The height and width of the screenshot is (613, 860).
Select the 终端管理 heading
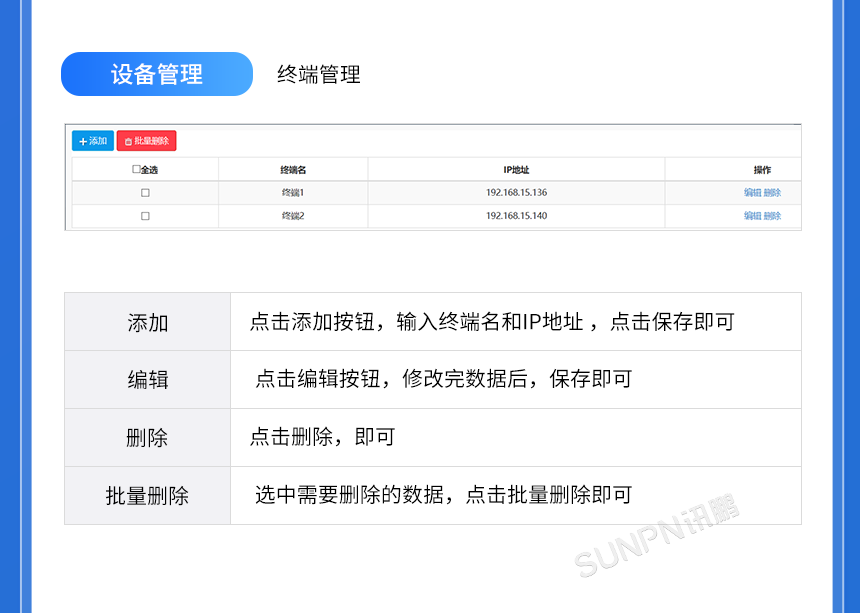(x=319, y=75)
